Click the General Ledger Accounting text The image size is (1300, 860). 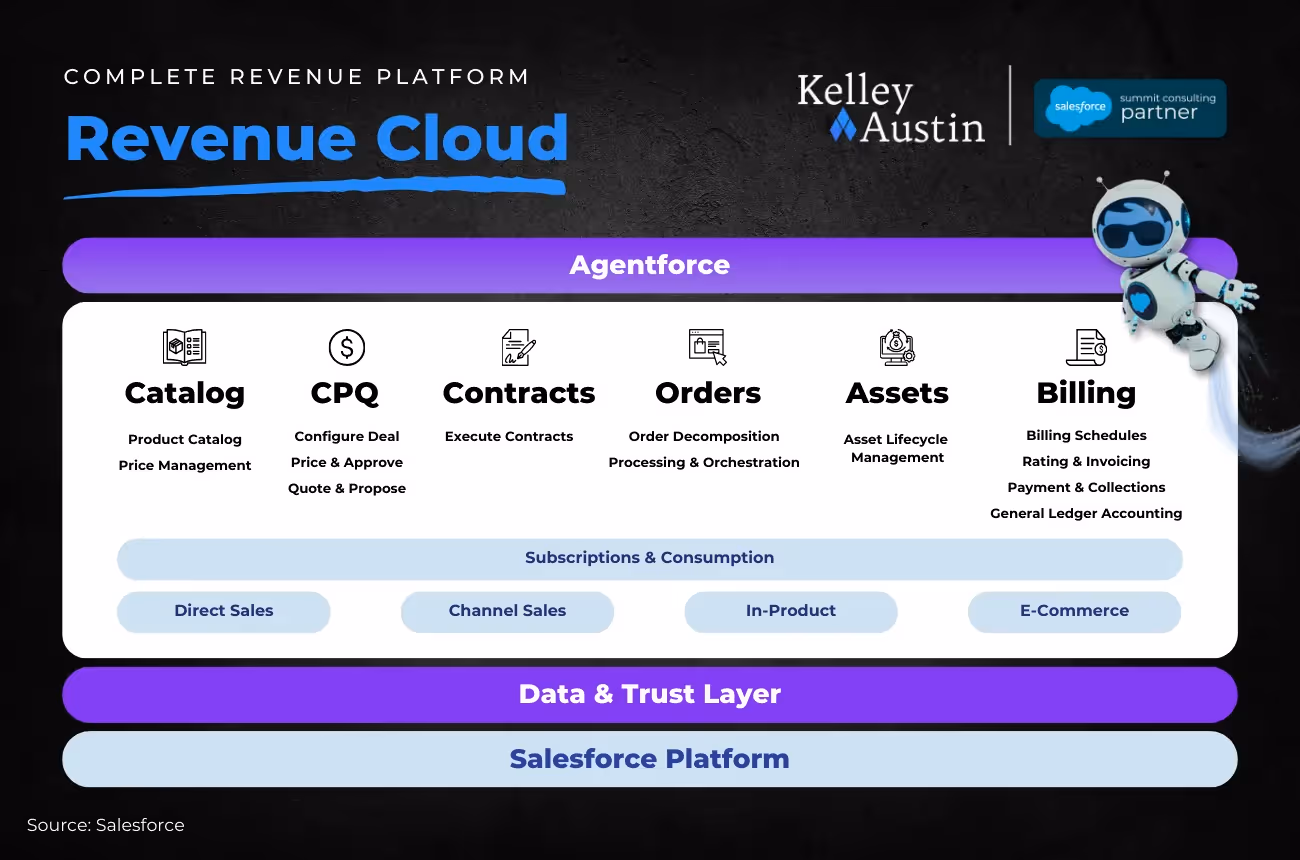click(x=1086, y=514)
